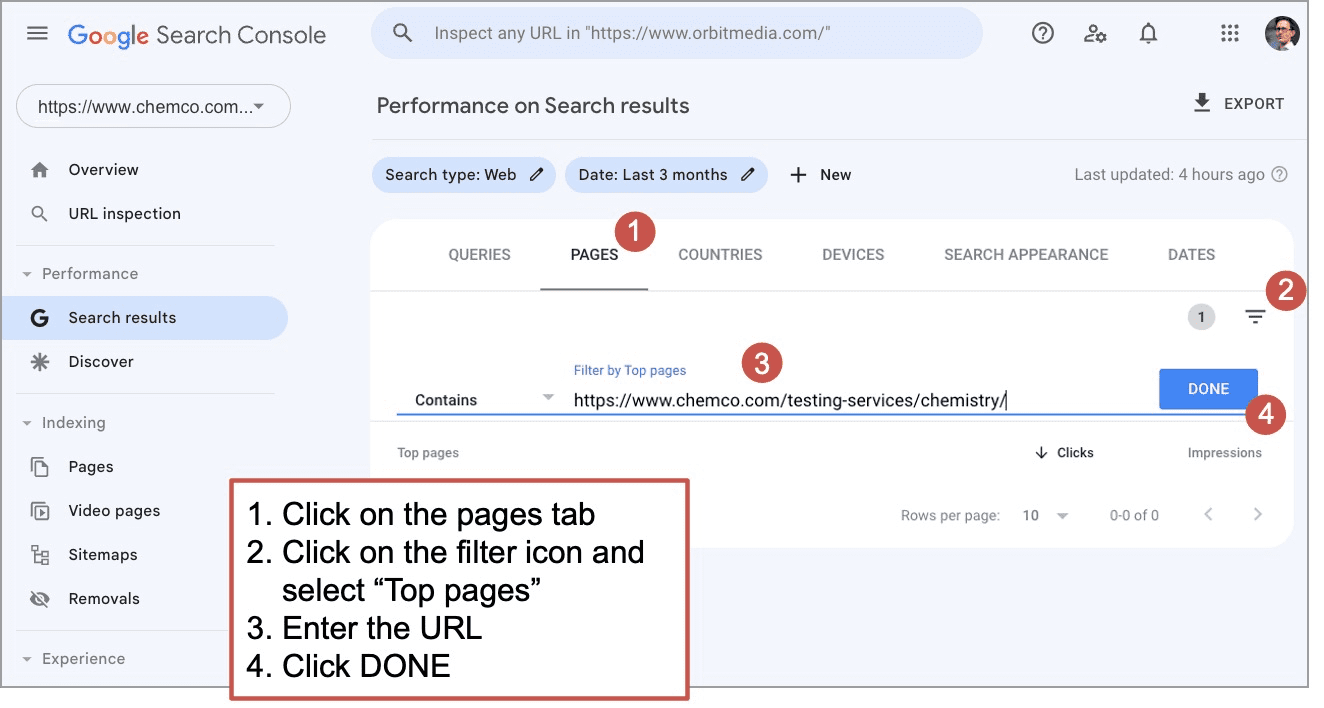Click the DONE button
This screenshot has height=708, width=1324.
[1208, 389]
